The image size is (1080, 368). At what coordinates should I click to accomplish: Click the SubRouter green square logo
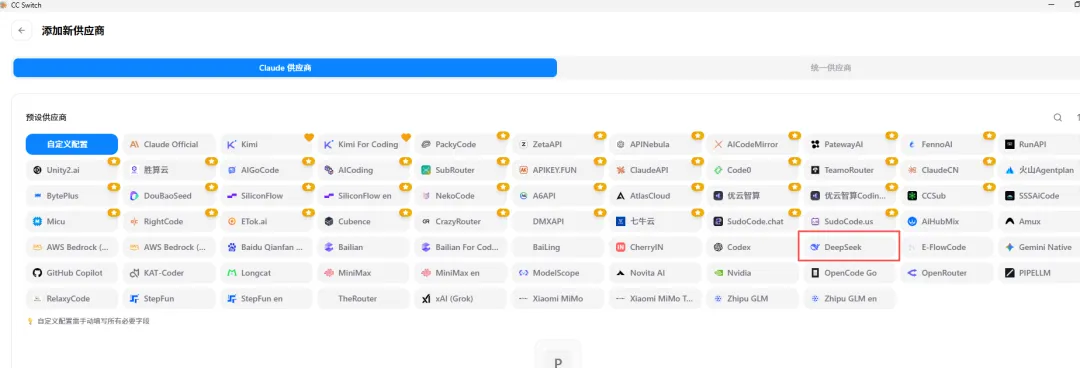(x=426, y=170)
